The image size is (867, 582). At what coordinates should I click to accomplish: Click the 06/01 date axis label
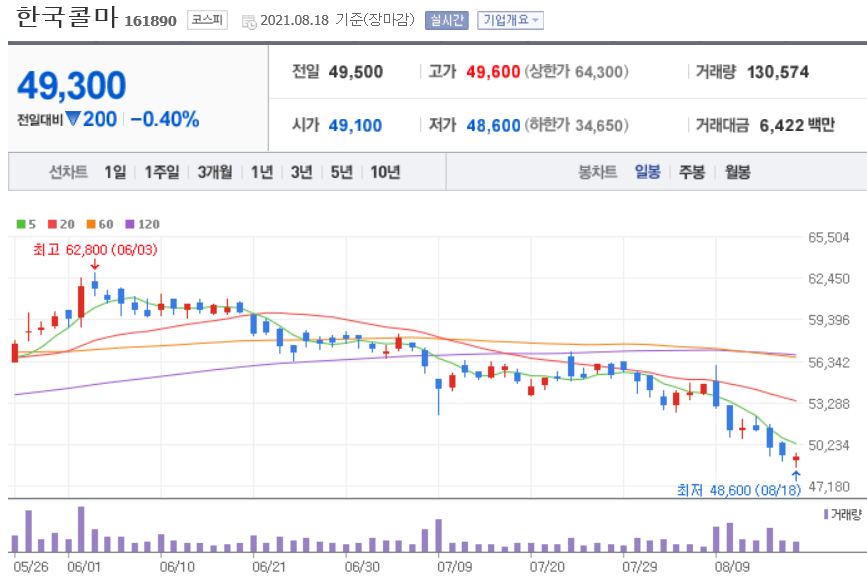(x=84, y=567)
